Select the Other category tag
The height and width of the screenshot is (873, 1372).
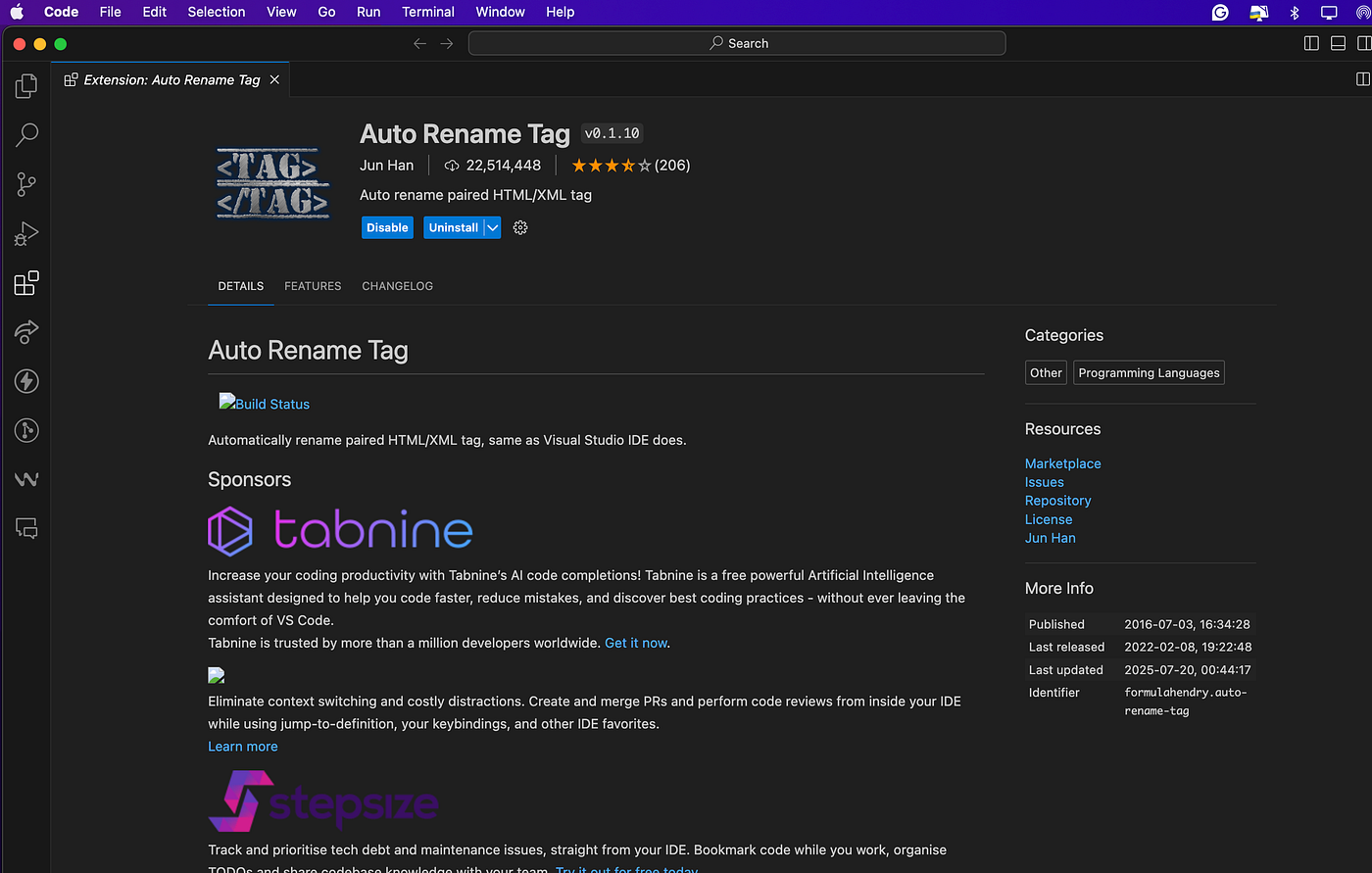click(x=1046, y=373)
